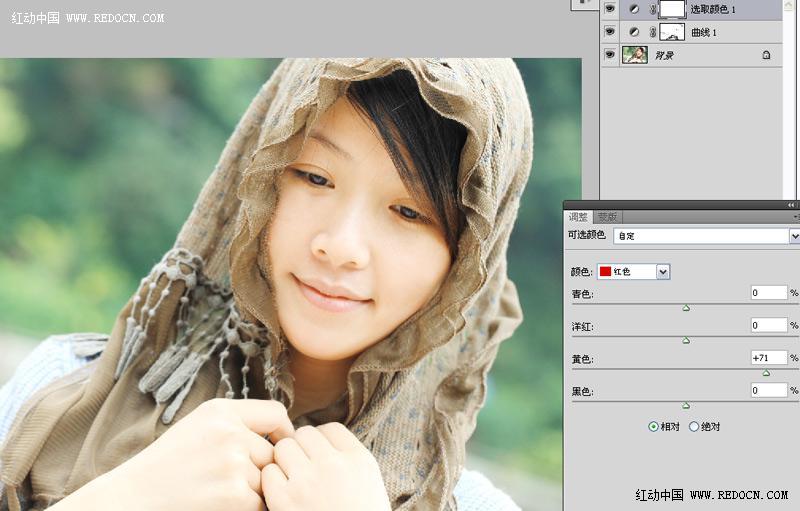Open the 颜色 dropdown showing 红色
The height and width of the screenshot is (511, 800).
(x=663, y=271)
